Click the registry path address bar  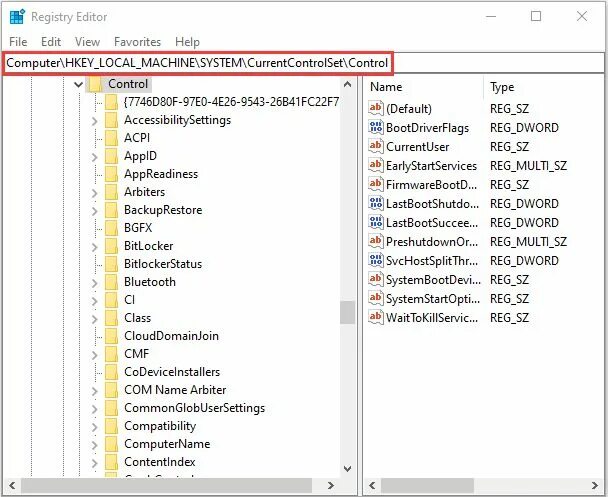tap(302, 63)
